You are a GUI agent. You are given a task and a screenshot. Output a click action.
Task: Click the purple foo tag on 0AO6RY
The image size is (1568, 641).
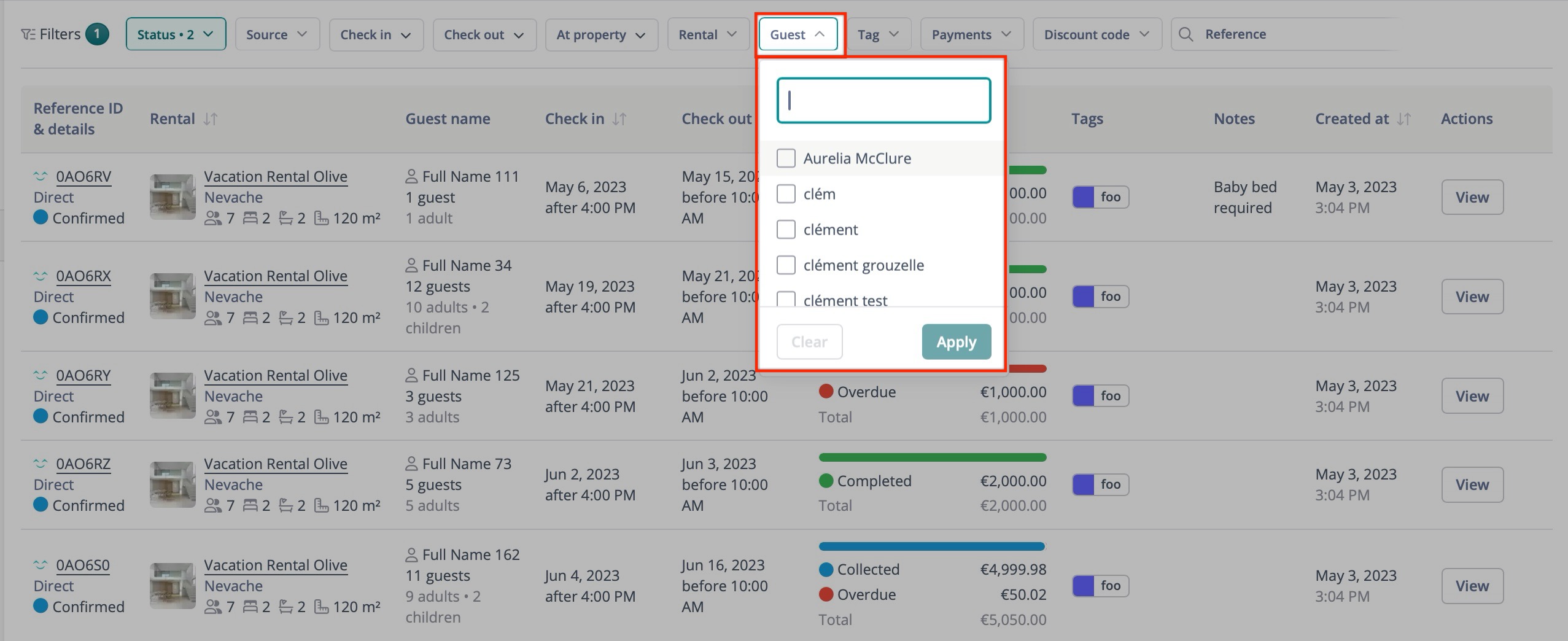pyautogui.click(x=1100, y=396)
